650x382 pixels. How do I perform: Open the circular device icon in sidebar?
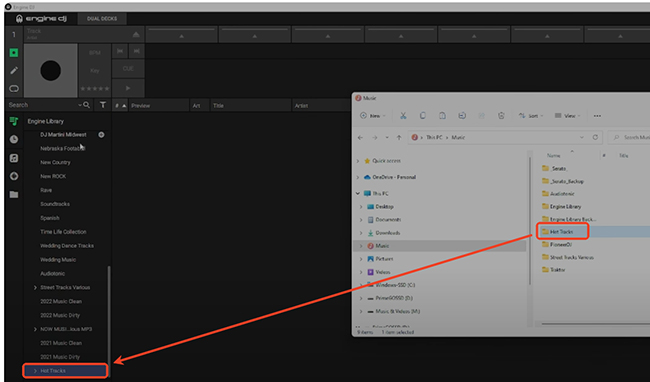[14, 176]
